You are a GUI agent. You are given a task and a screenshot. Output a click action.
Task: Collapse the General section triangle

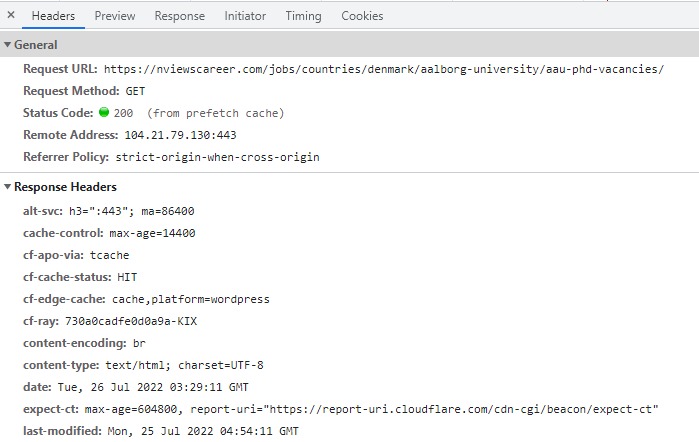tap(7, 45)
